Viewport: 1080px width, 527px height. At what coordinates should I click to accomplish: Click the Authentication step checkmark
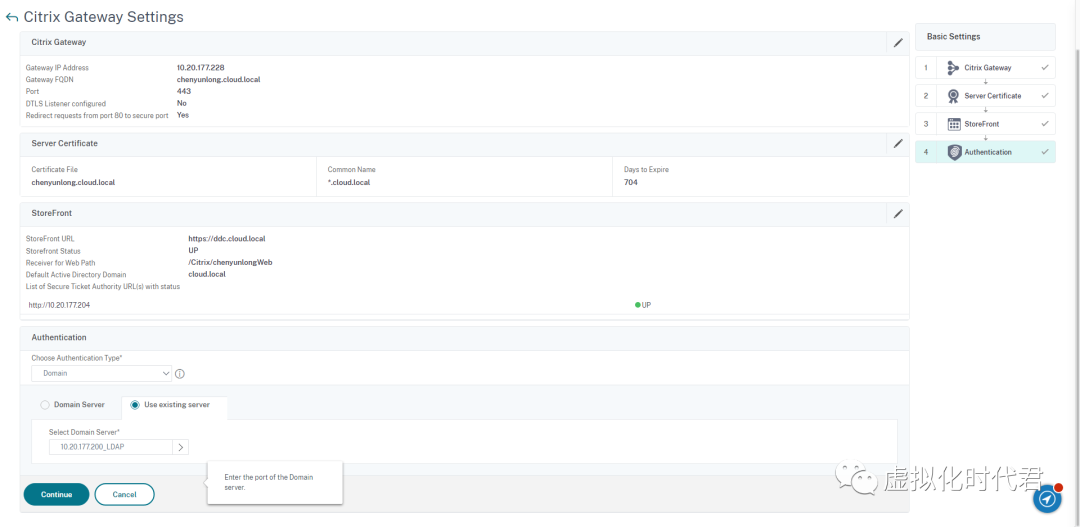coord(1045,152)
